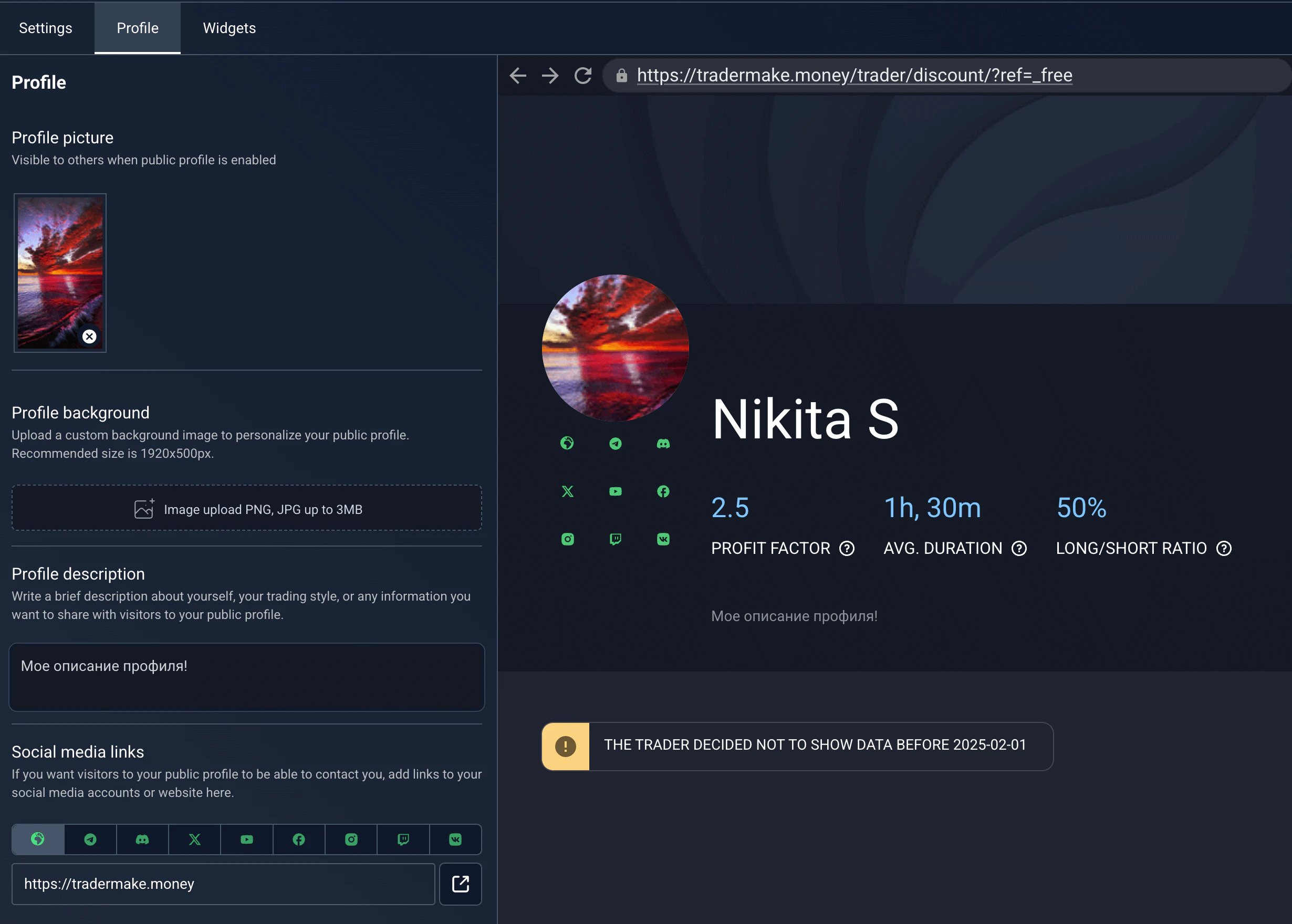1292x924 pixels.
Task: Select the Twitch social link tab
Action: click(403, 838)
